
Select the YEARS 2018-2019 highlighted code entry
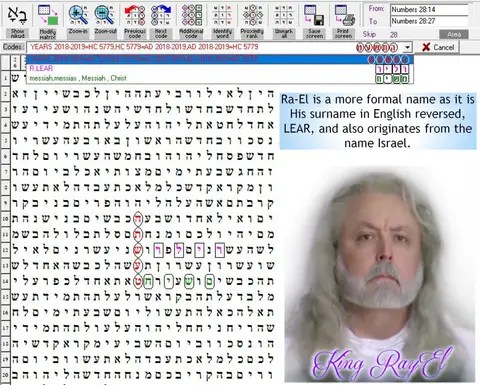click(x=220, y=59)
